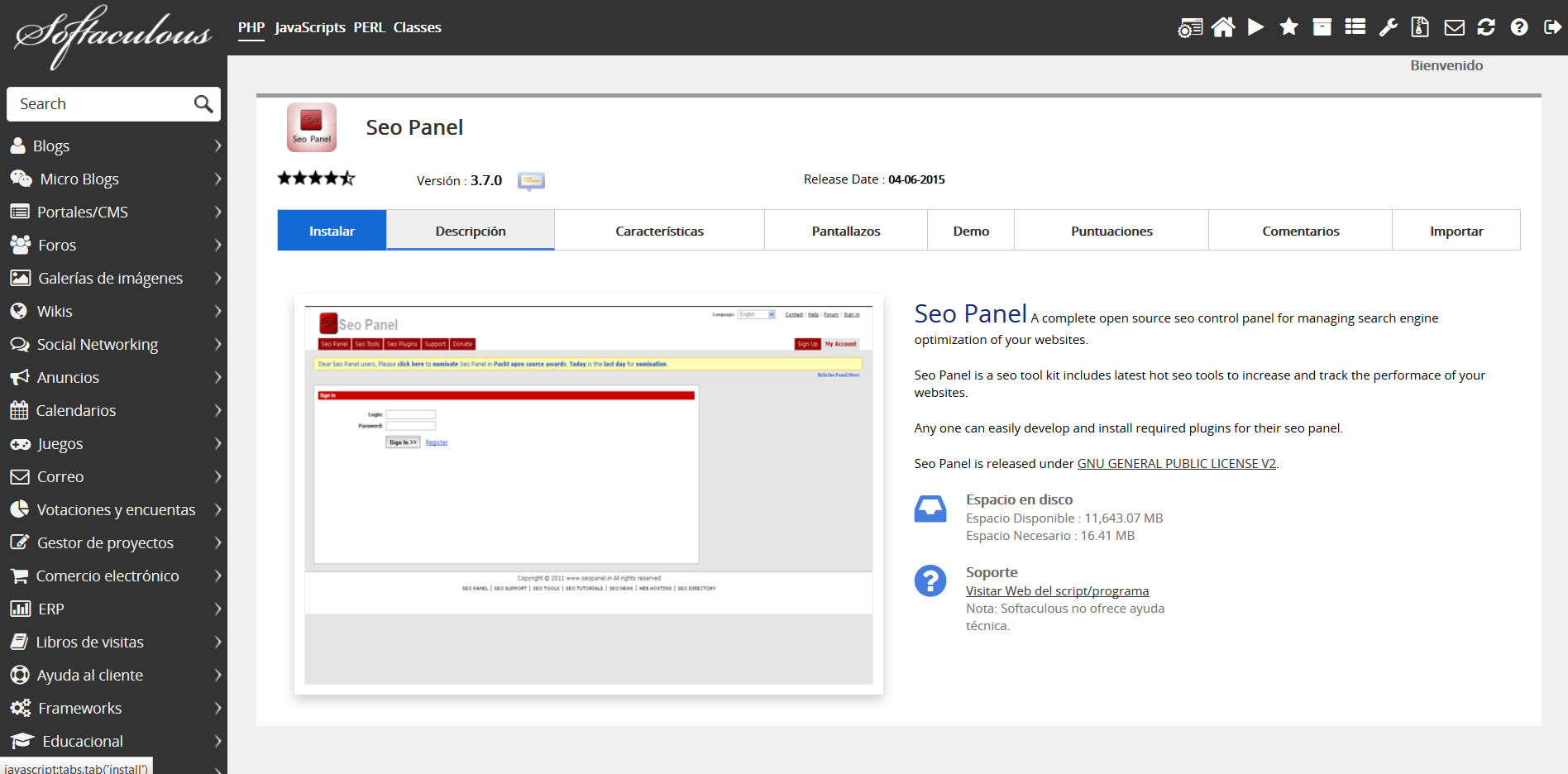Click the sidebar Search field
The width and height of the screenshot is (1568, 774).
103,104
